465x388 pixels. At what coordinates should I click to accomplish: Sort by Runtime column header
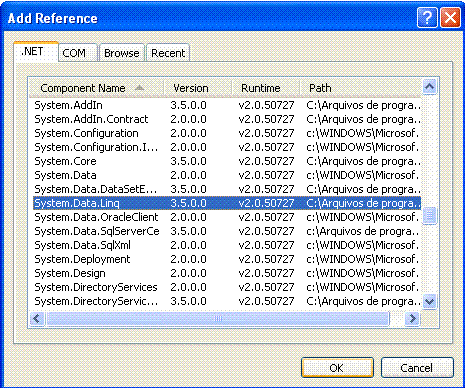pos(265,88)
